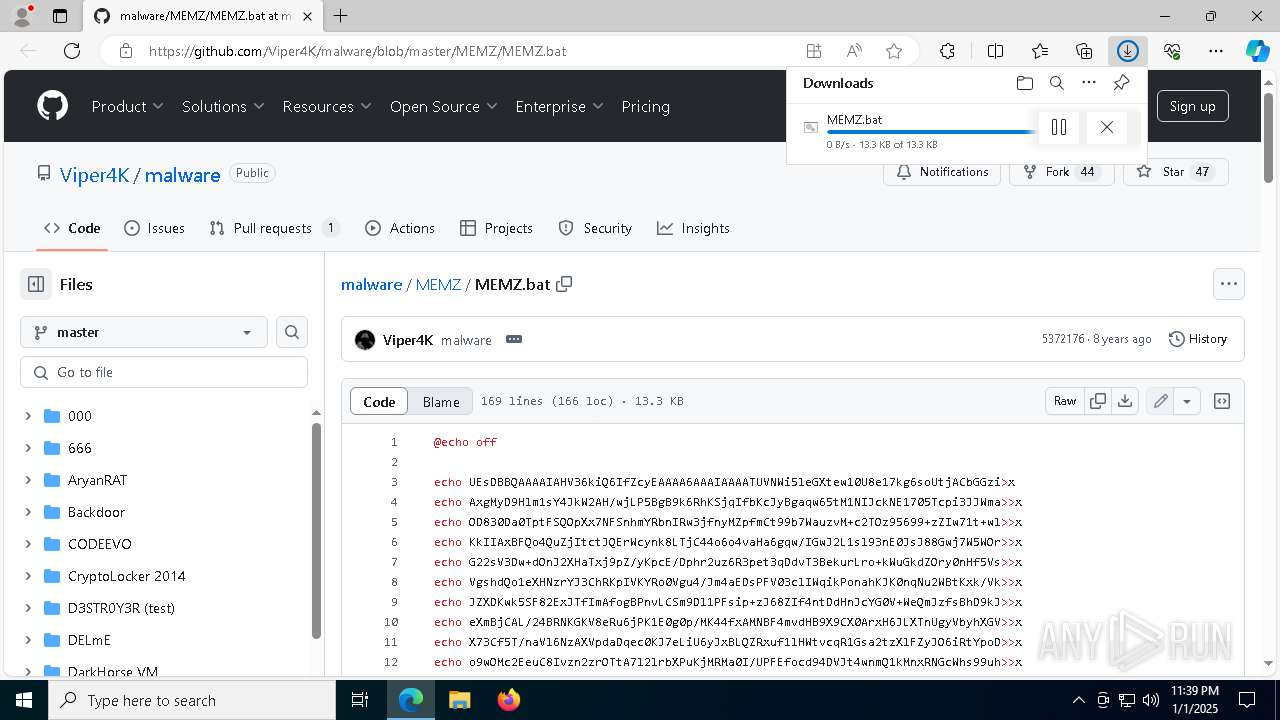Open the symbols panel icon
Viewport: 1280px width, 720px height.
[1222, 401]
